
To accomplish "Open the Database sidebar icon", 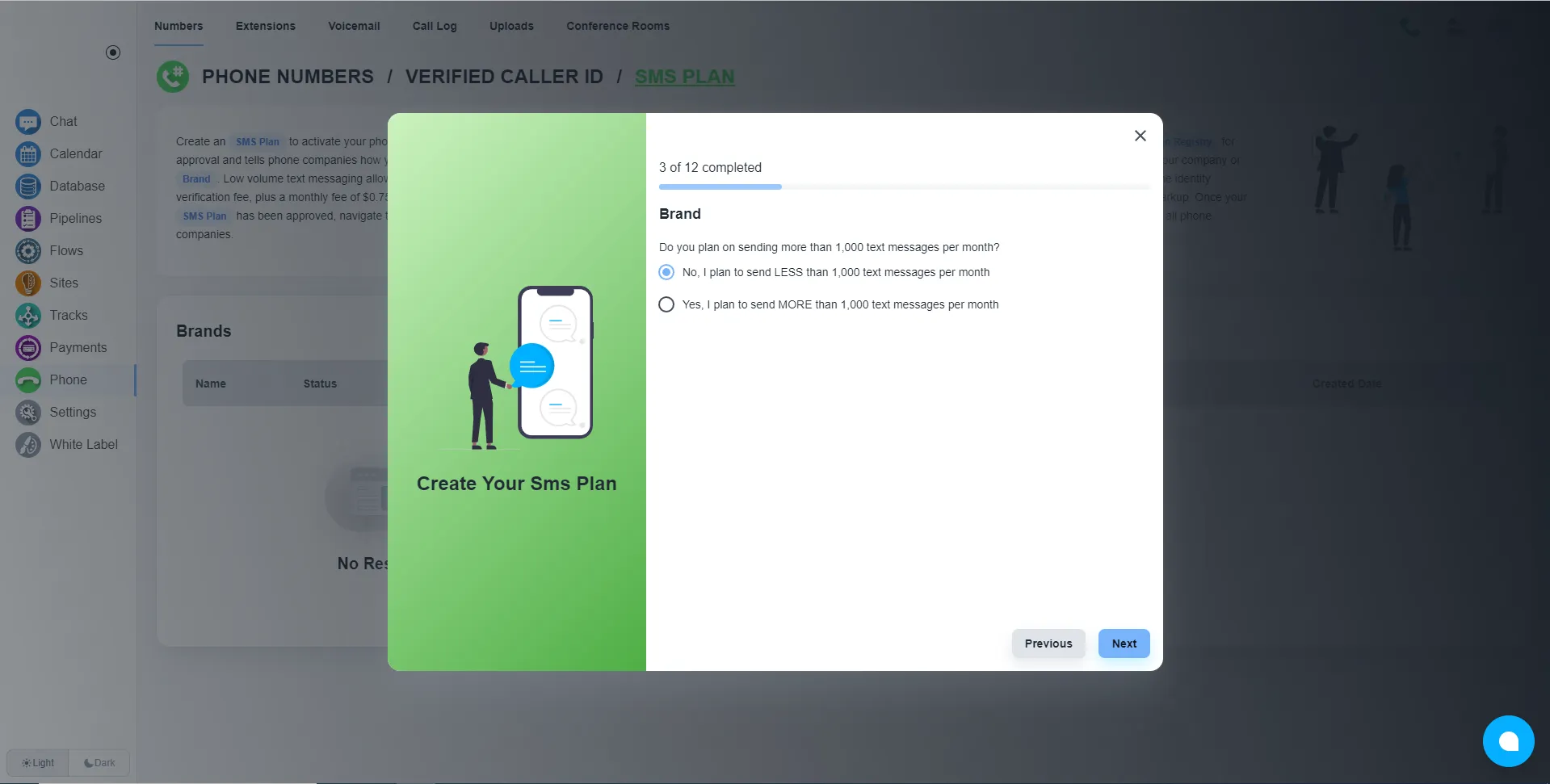I will pos(28,187).
